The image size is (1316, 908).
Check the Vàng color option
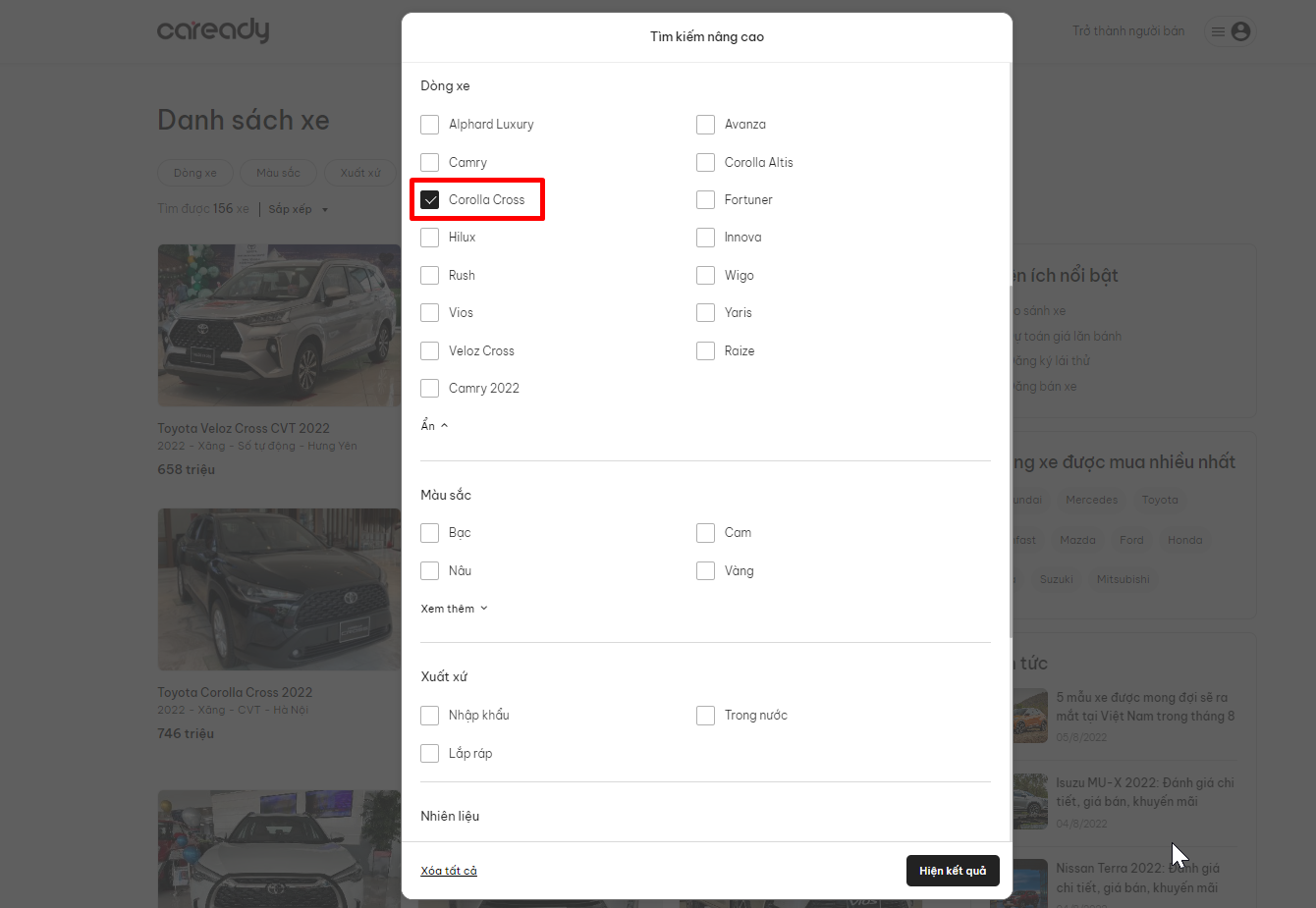705,570
